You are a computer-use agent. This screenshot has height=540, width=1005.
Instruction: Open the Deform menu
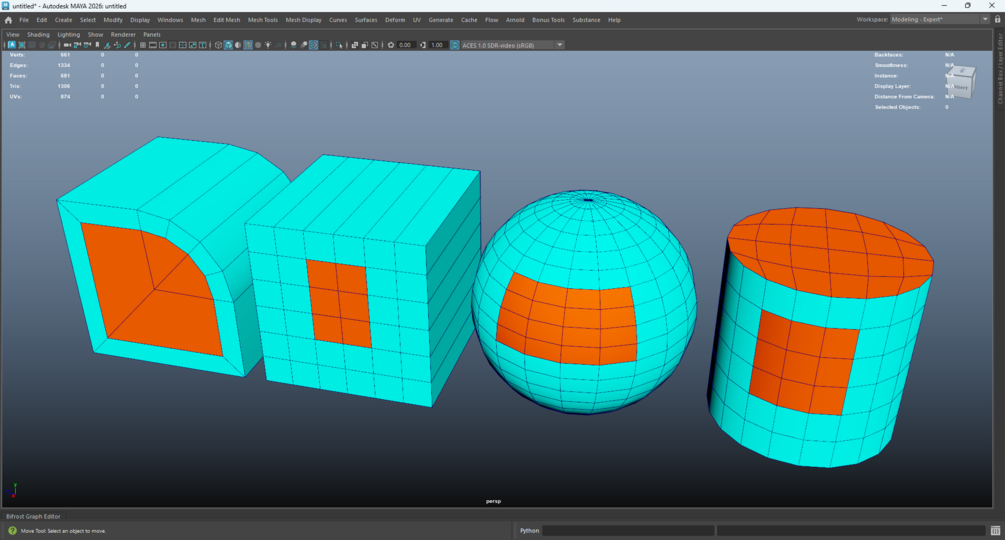coord(395,20)
